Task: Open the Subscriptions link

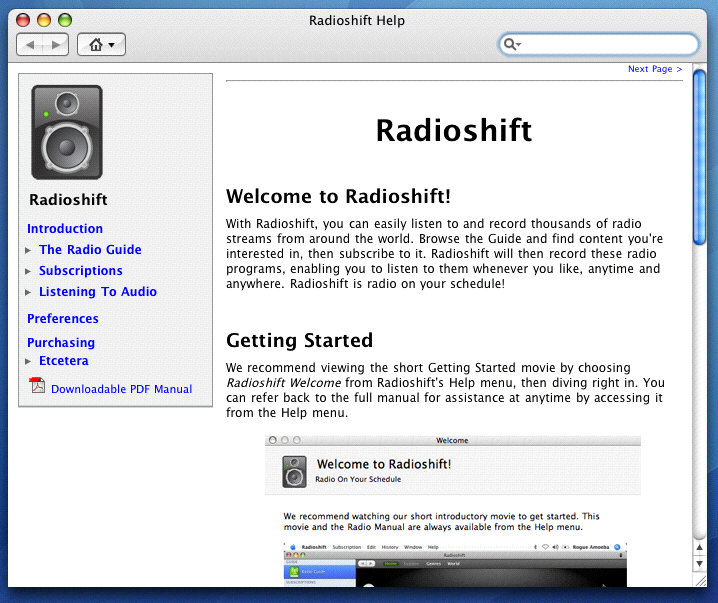Action: coord(81,271)
